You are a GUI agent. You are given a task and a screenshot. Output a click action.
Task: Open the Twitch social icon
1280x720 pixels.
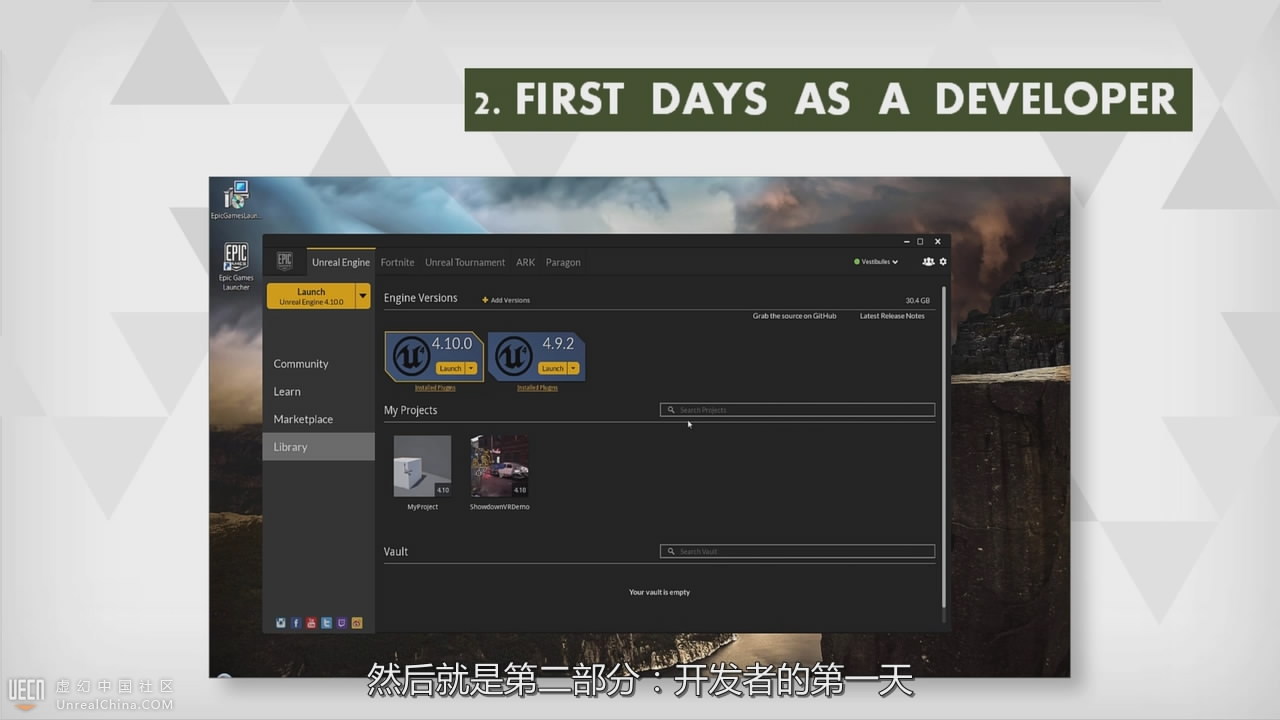coord(342,623)
